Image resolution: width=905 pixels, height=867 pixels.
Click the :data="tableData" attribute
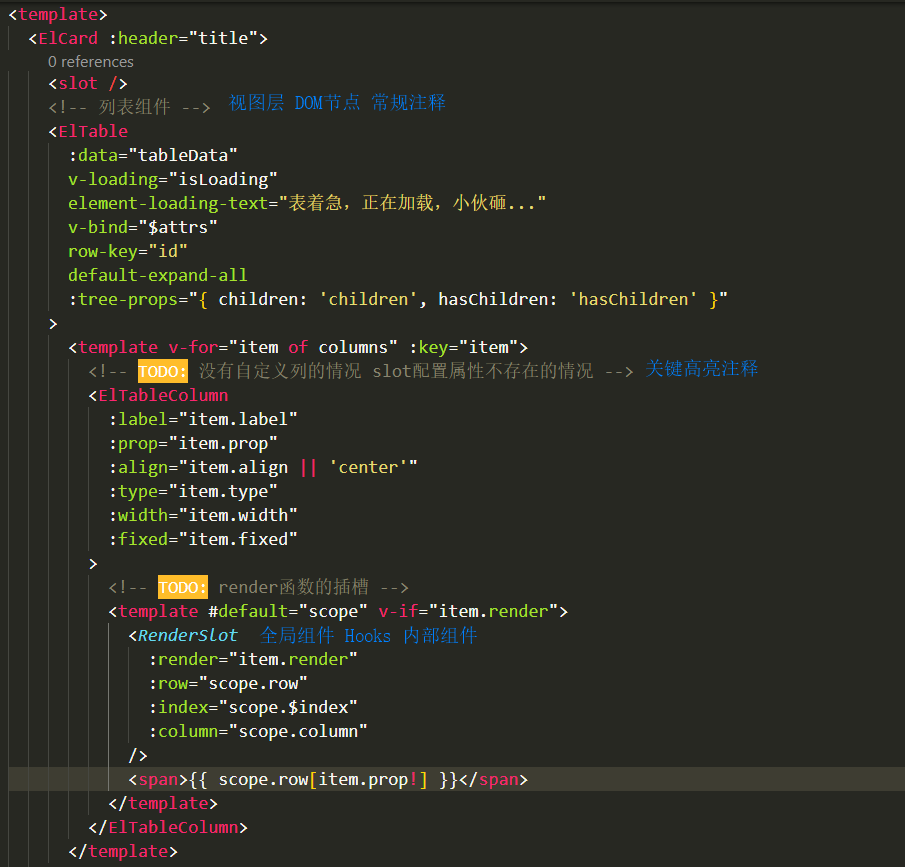coord(153,155)
